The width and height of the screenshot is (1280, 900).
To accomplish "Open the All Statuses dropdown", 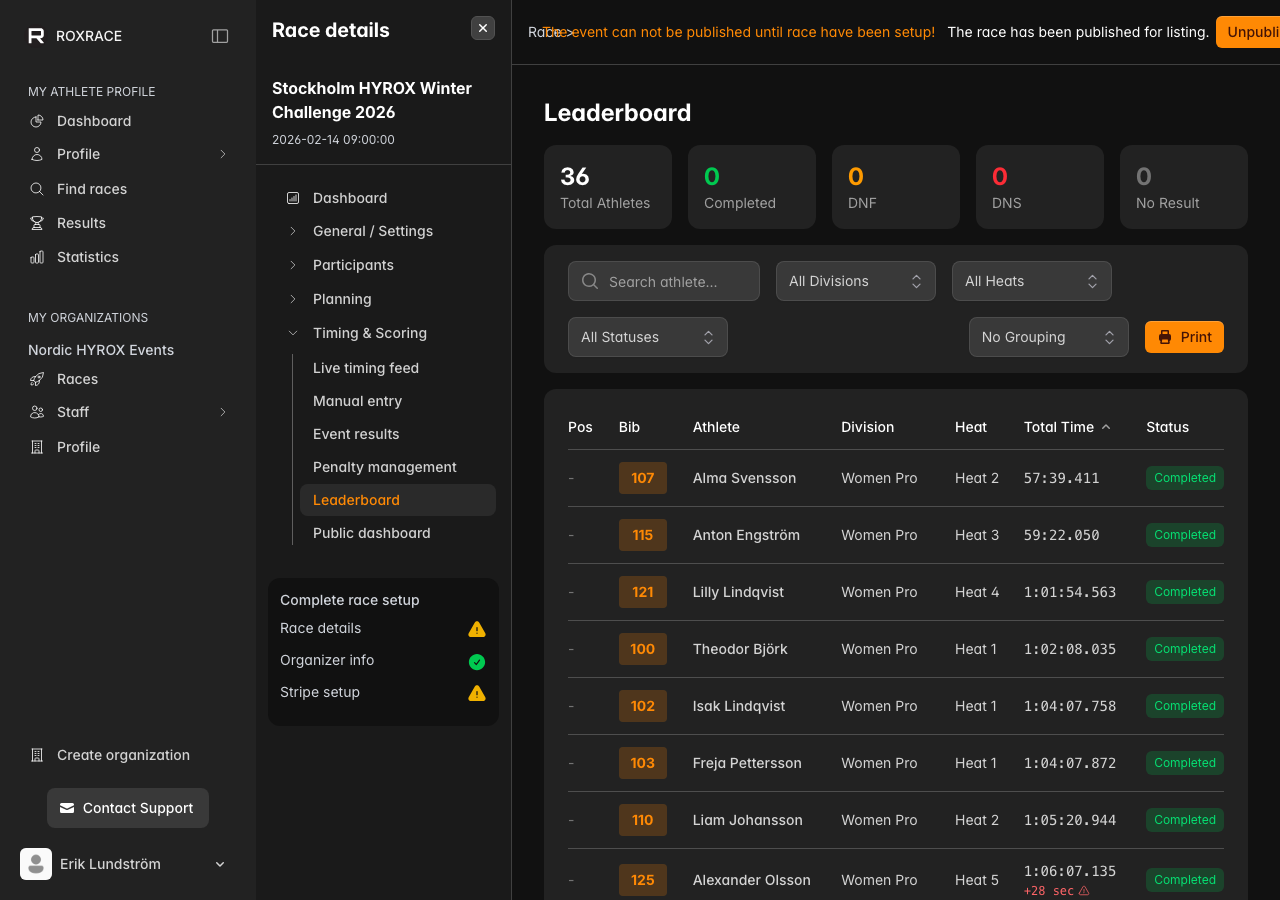I will pyautogui.click(x=648, y=337).
